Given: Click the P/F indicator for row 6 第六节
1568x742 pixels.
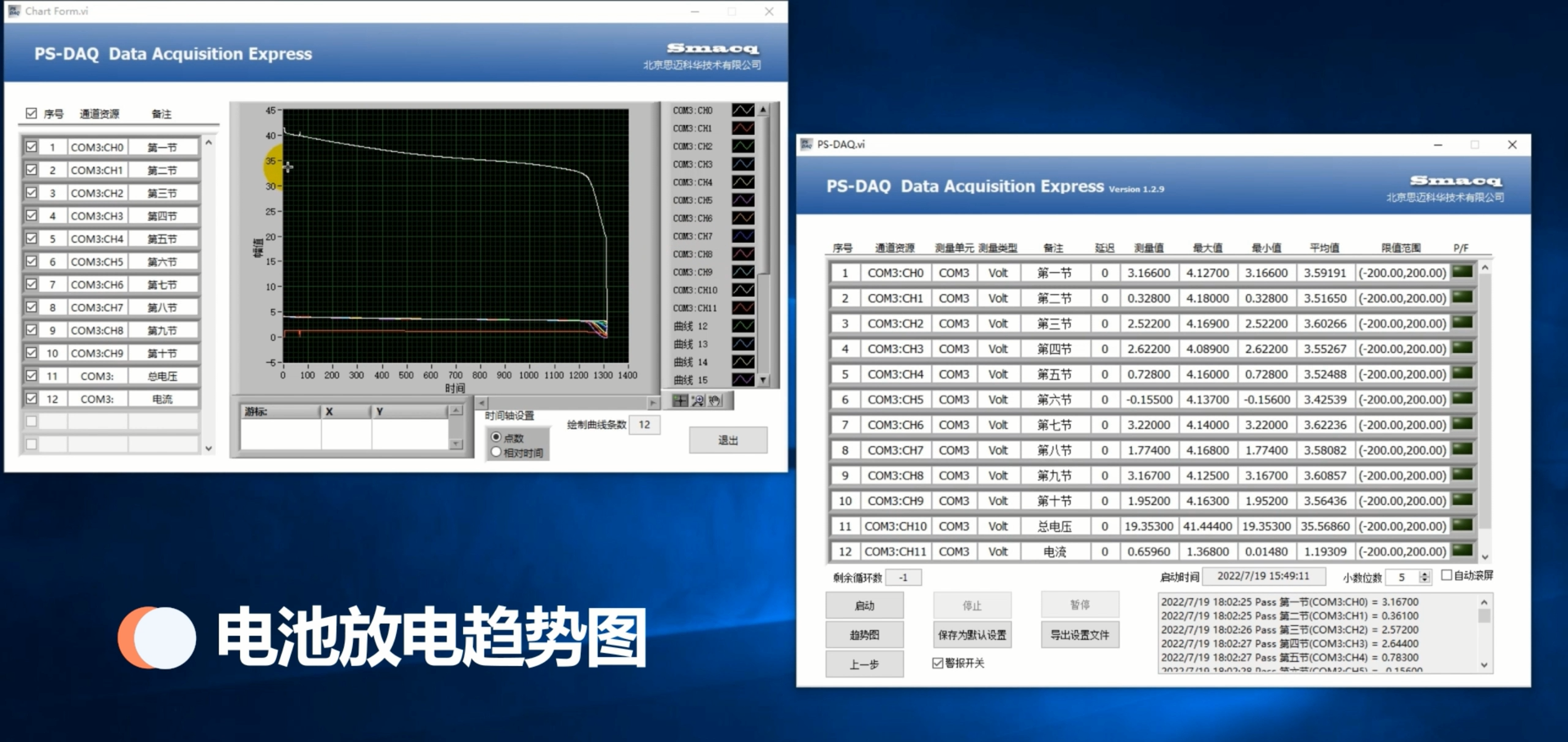Looking at the screenshot, I should (1463, 399).
